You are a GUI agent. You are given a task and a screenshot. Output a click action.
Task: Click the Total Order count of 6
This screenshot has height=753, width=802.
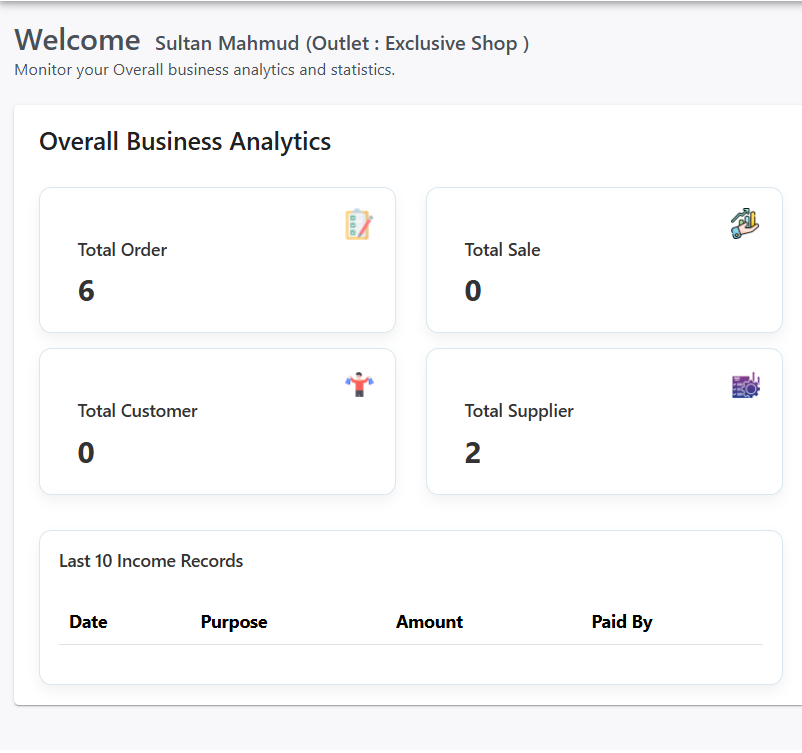pos(86,291)
